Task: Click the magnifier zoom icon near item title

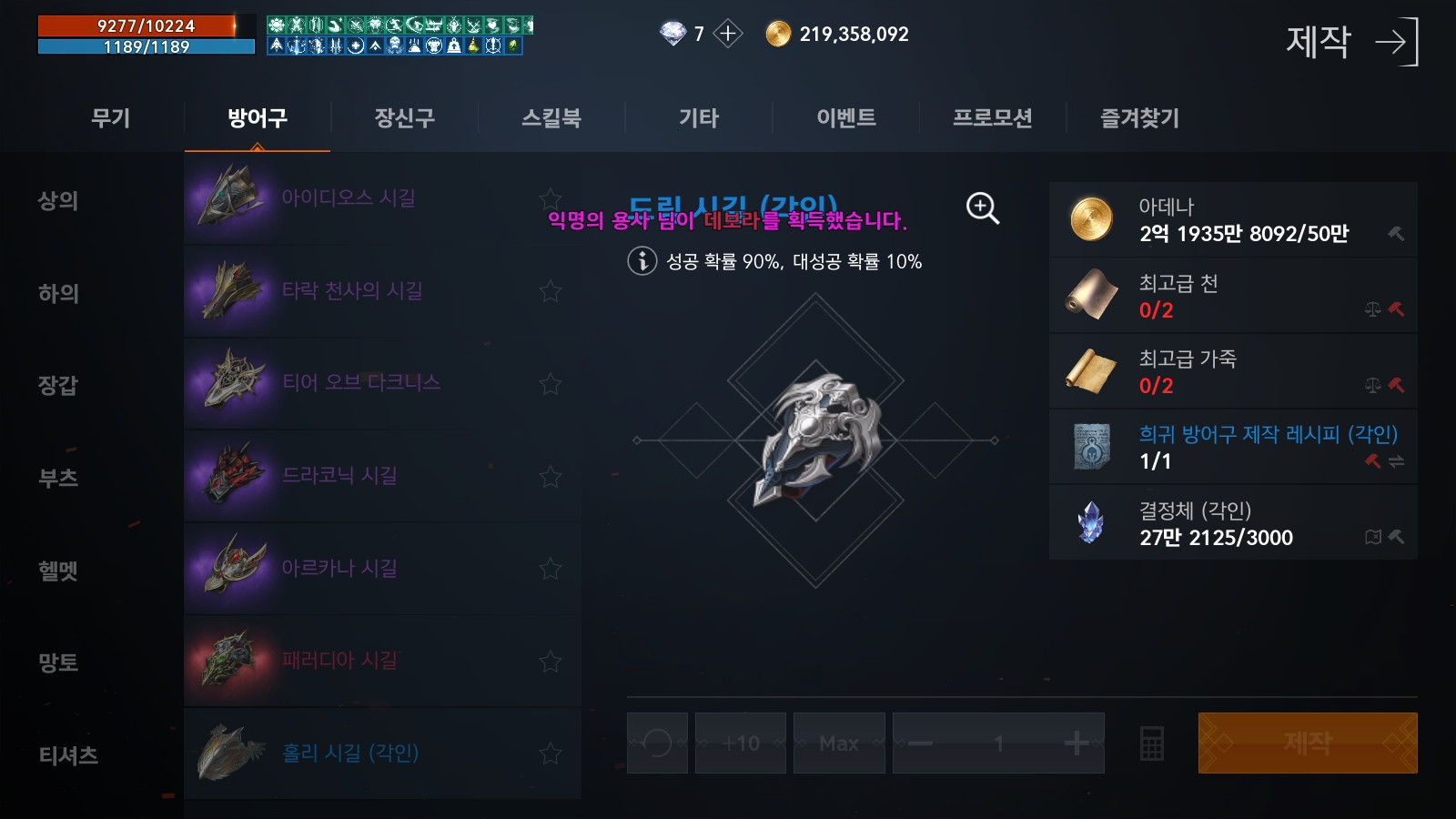Action: click(982, 207)
